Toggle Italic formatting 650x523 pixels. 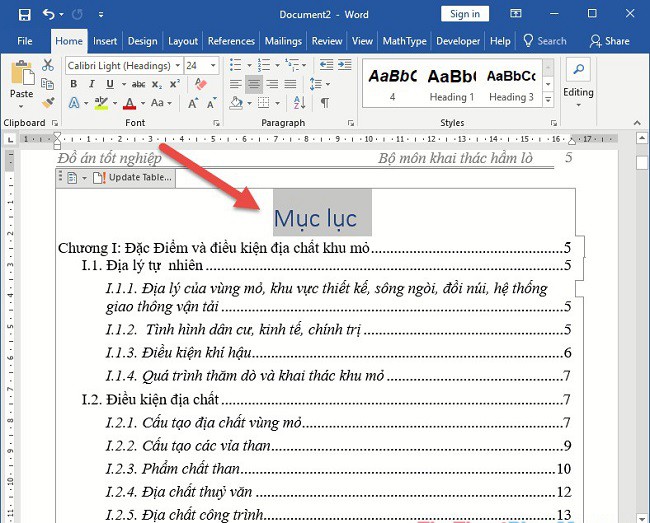coord(92,84)
